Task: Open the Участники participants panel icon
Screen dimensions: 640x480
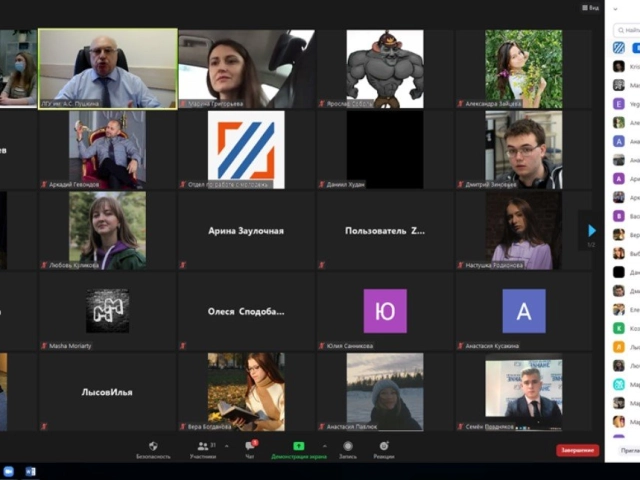Action: (x=202, y=446)
